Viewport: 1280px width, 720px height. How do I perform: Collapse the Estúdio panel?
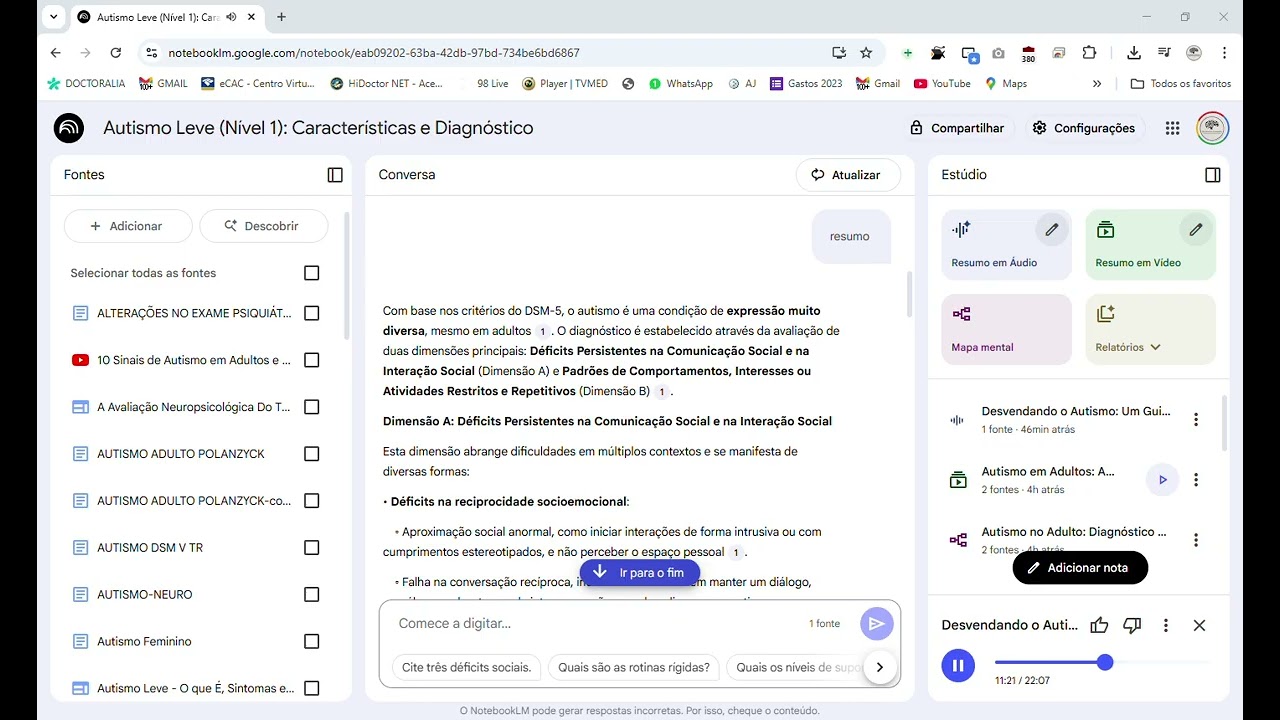point(1213,175)
